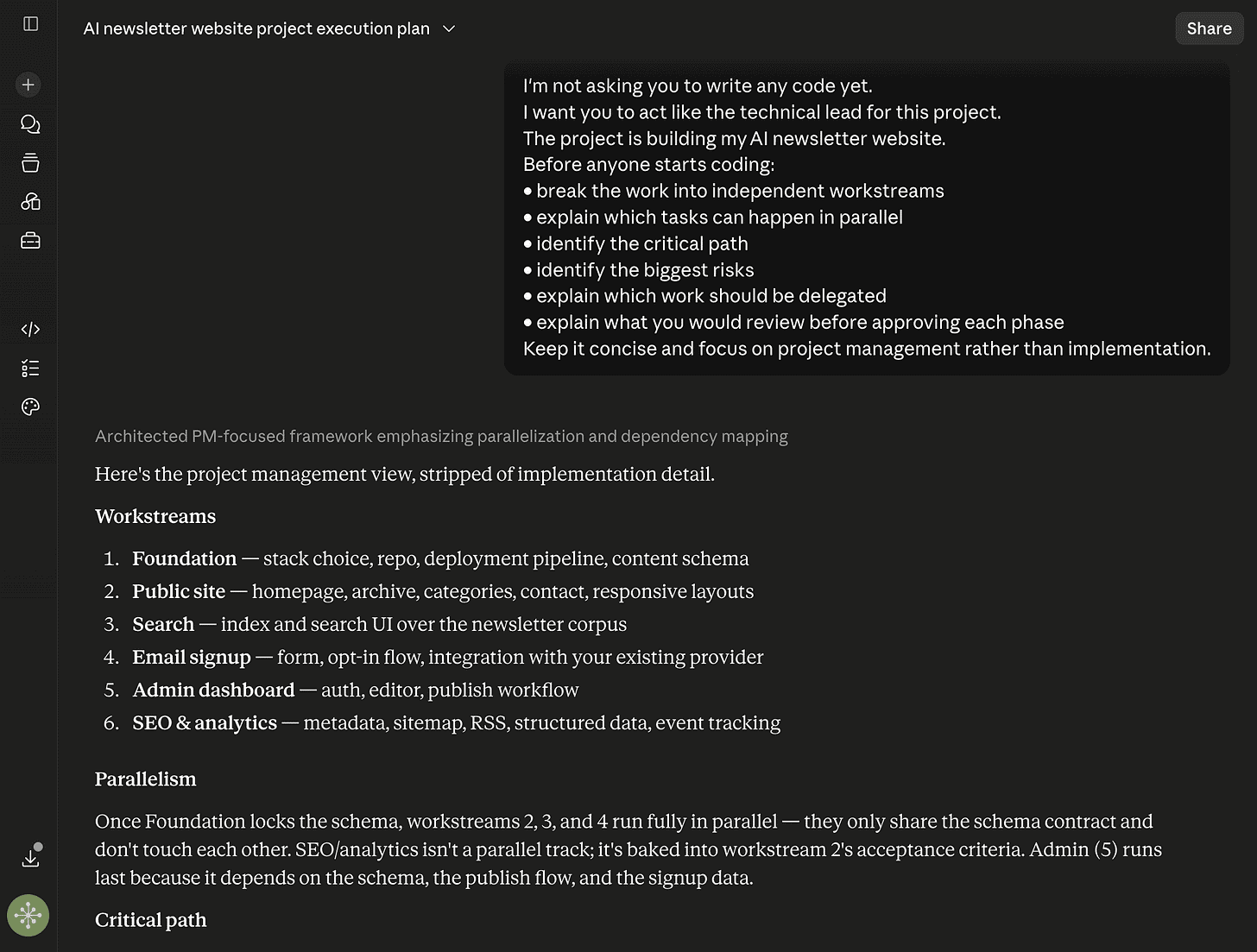1257x952 pixels.
Task: Click the 'Critical path' heading
Action: [151, 920]
